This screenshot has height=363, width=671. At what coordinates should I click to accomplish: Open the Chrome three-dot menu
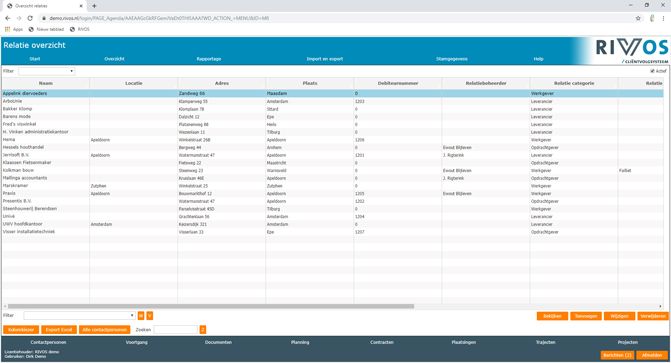click(663, 18)
